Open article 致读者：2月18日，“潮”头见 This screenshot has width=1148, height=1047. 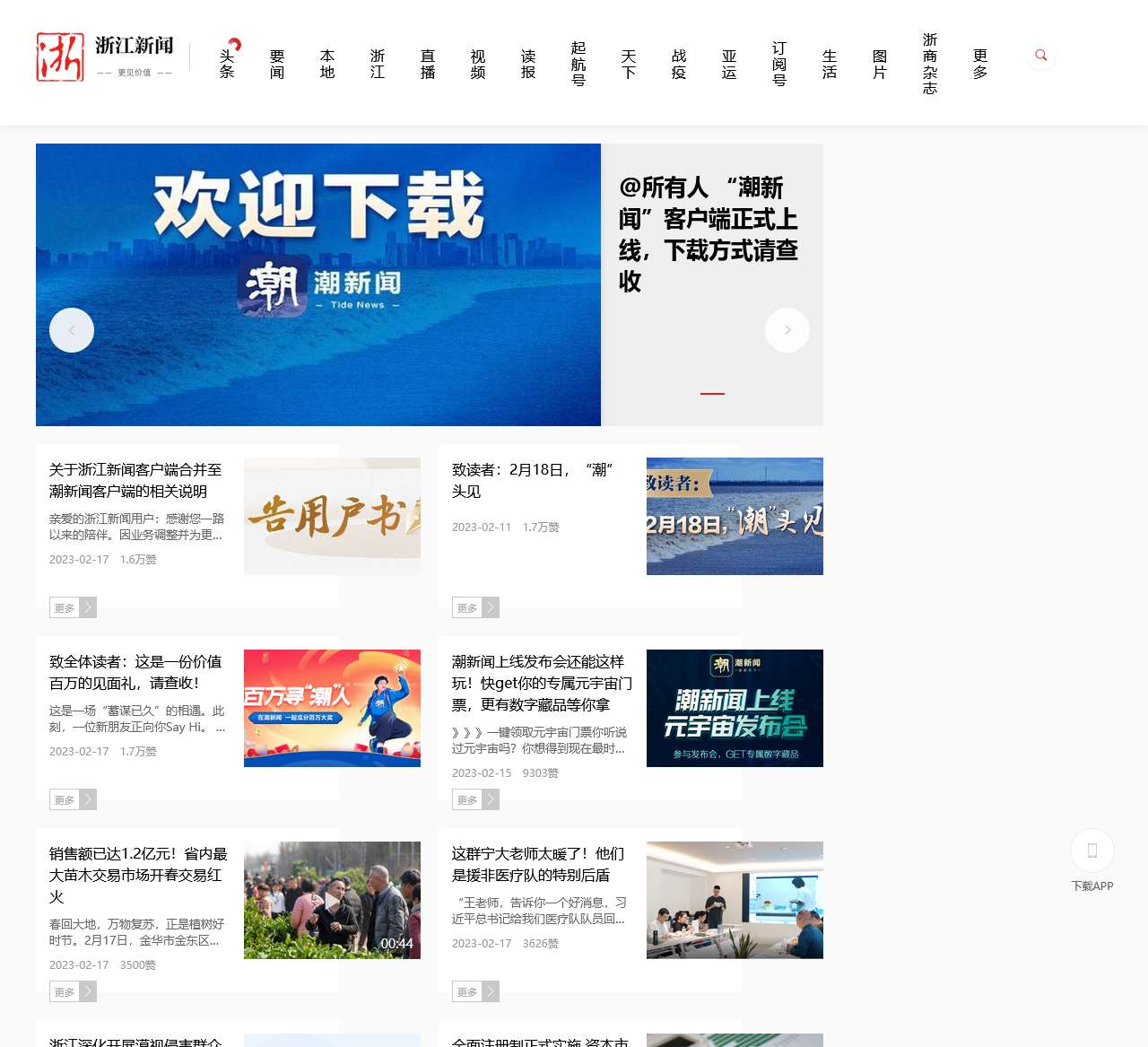coord(532,481)
